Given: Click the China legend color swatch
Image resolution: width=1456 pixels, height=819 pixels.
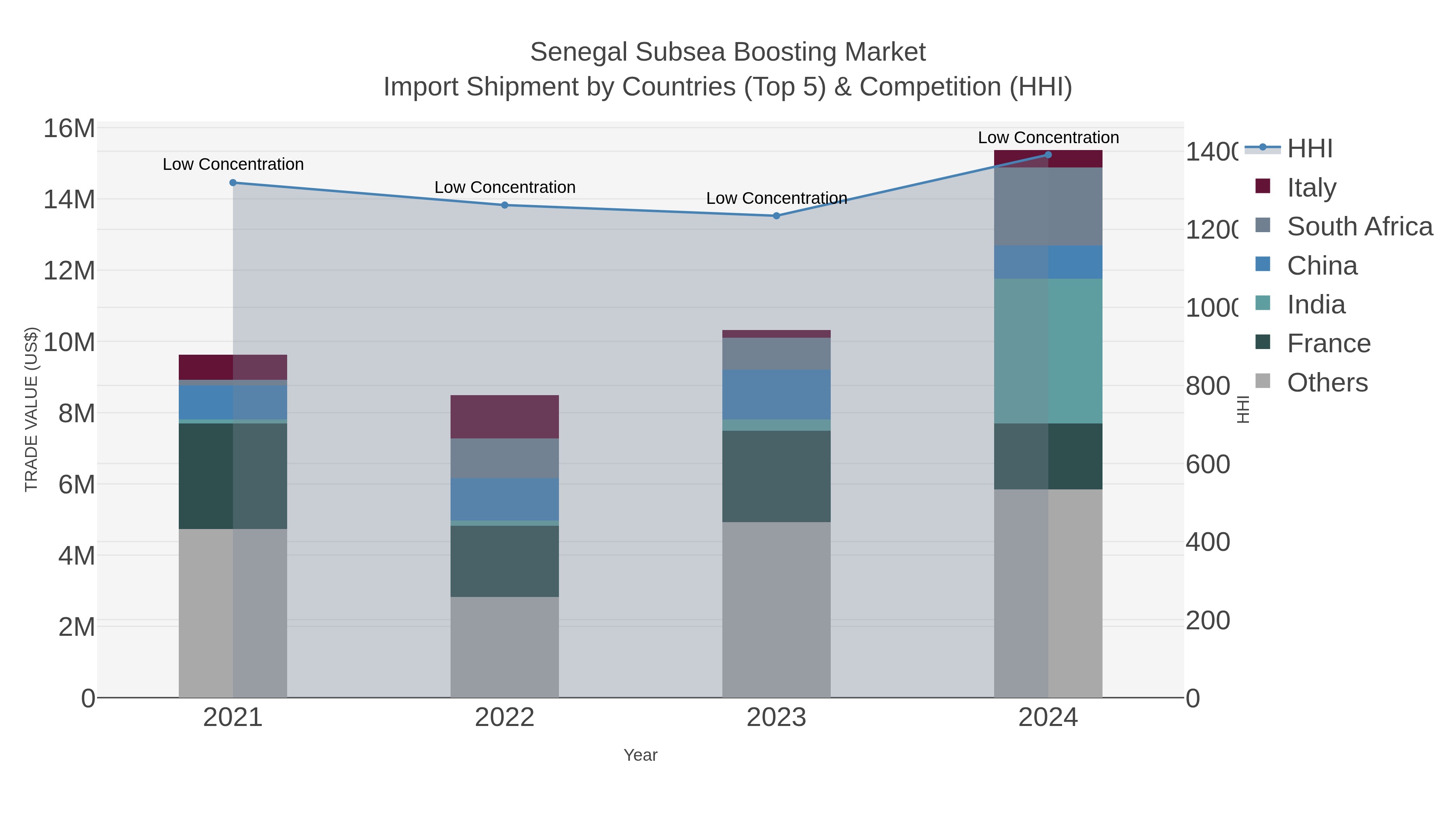Looking at the screenshot, I should [1263, 264].
